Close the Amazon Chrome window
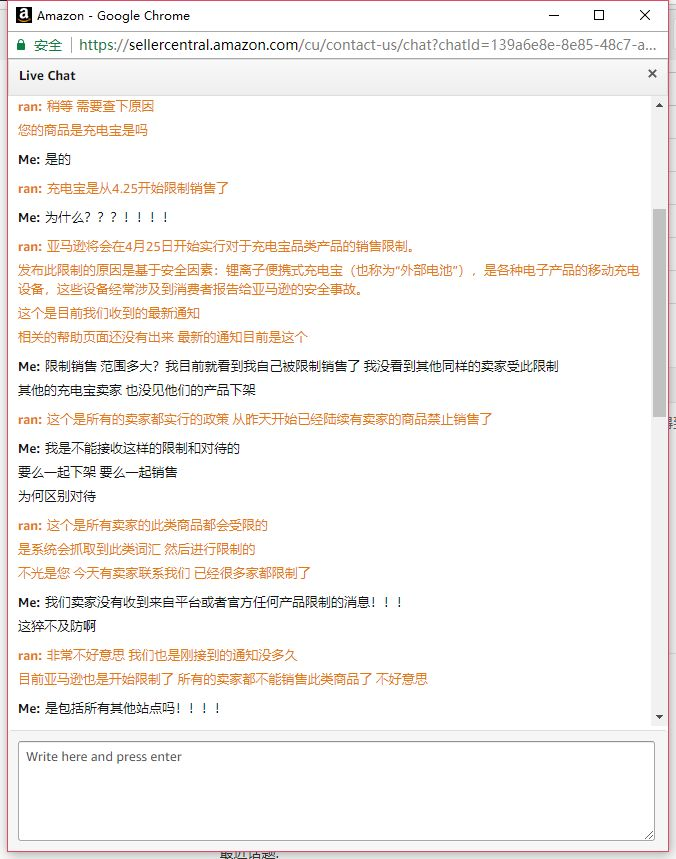 point(645,15)
